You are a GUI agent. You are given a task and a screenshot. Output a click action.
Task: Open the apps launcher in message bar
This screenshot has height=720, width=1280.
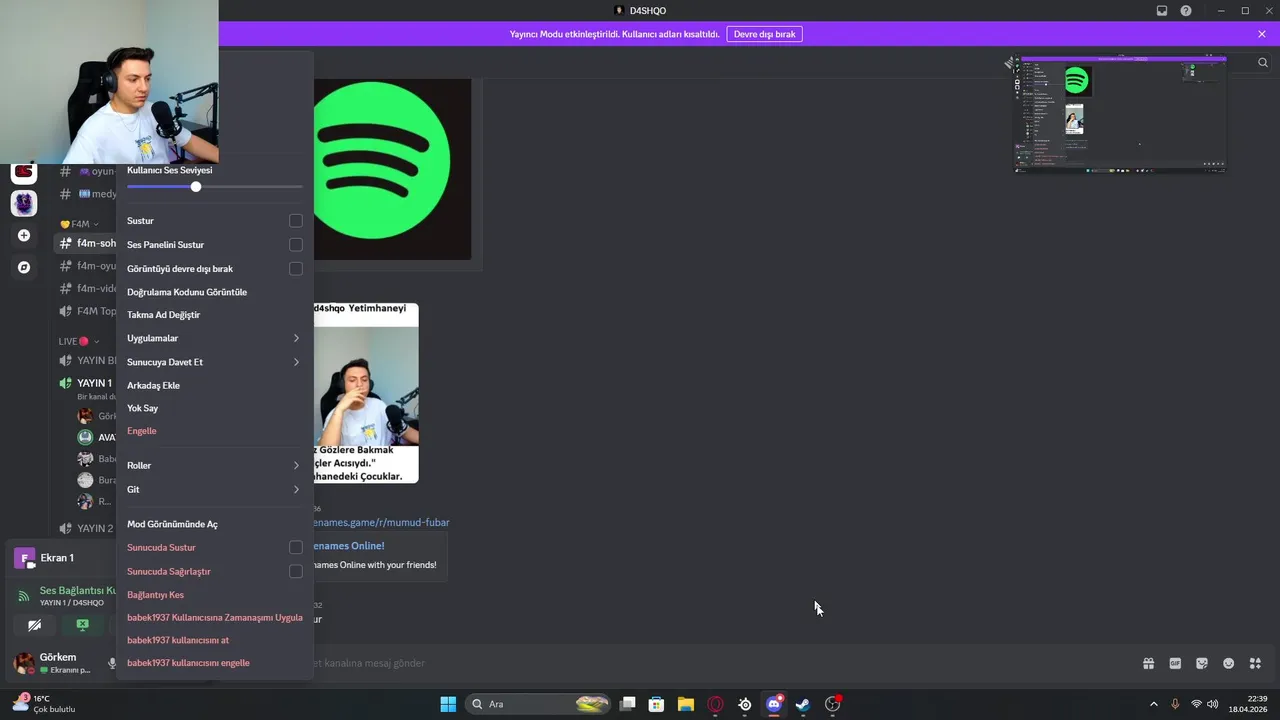[1255, 663]
